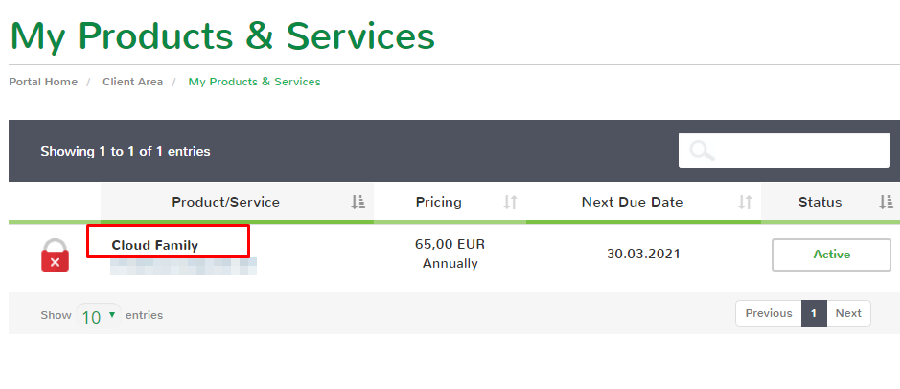Sort by Product/Service column icon
This screenshot has height=389, width=900.
(358, 202)
